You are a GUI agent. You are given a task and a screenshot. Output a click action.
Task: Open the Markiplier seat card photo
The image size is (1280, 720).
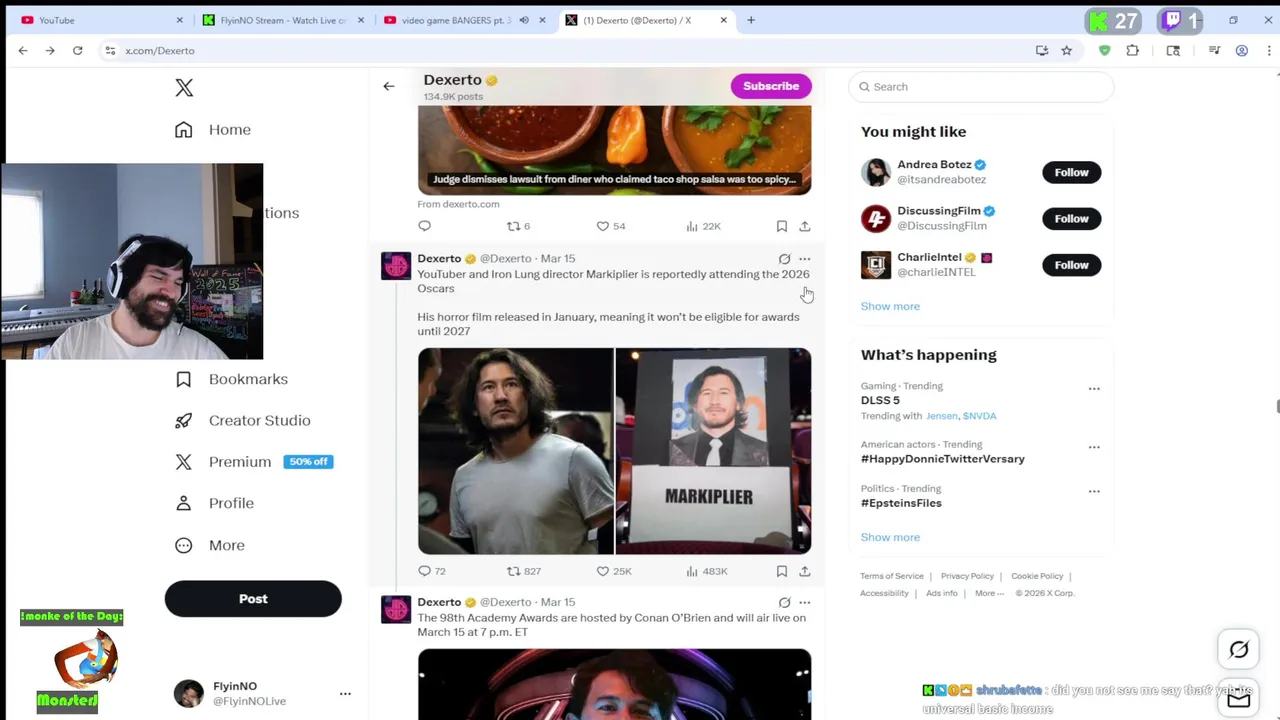click(x=713, y=451)
